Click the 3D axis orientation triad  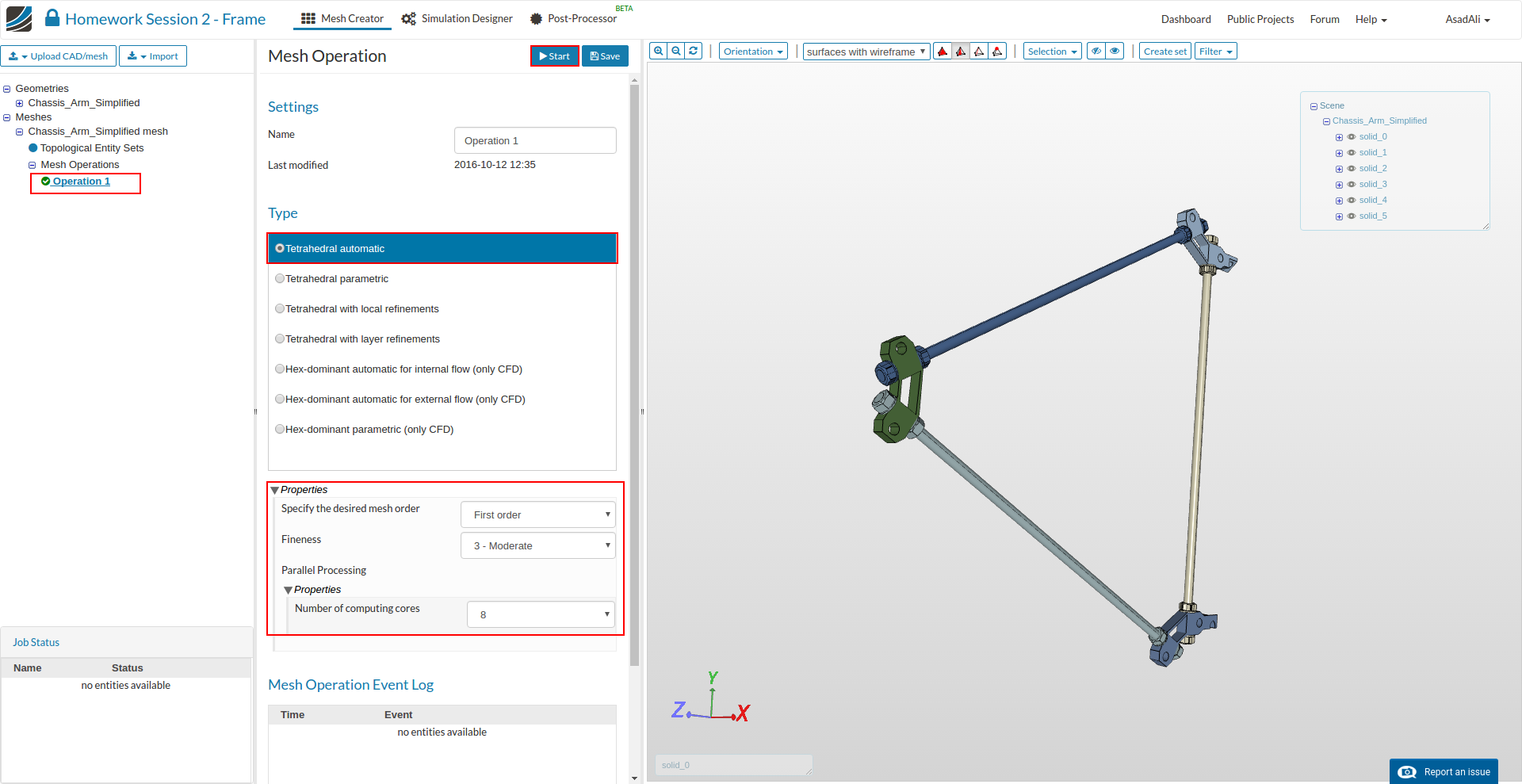tap(710, 698)
